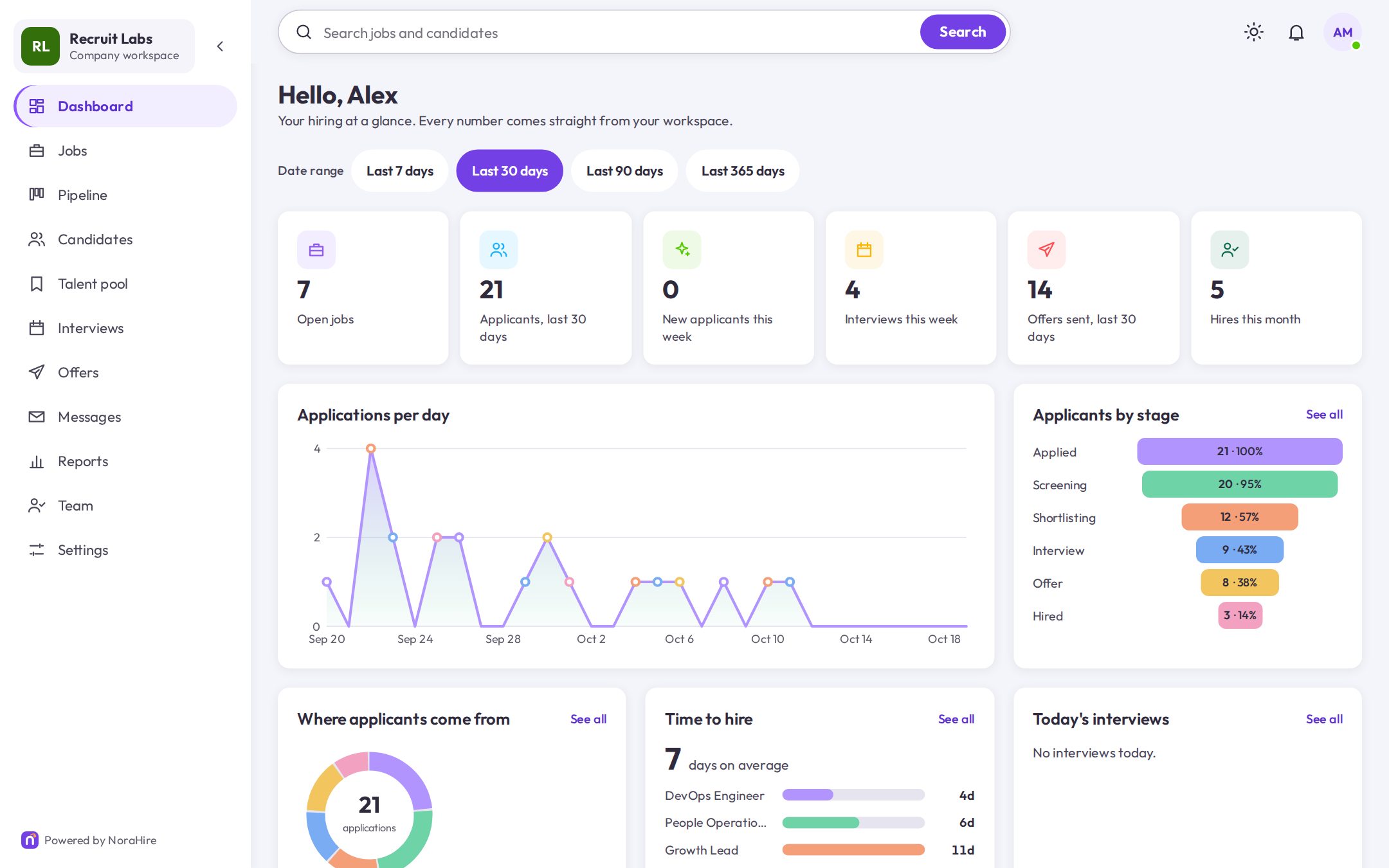The width and height of the screenshot is (1389, 868).
Task: Click the Interviews calendar icon in sidebar
Action: [x=37, y=328]
